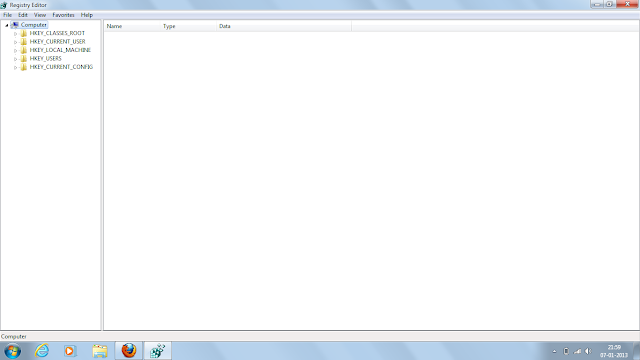Screen dimensions: 640x360
Task: Click the taskbar clock and date
Action: pyautogui.click(x=613, y=351)
